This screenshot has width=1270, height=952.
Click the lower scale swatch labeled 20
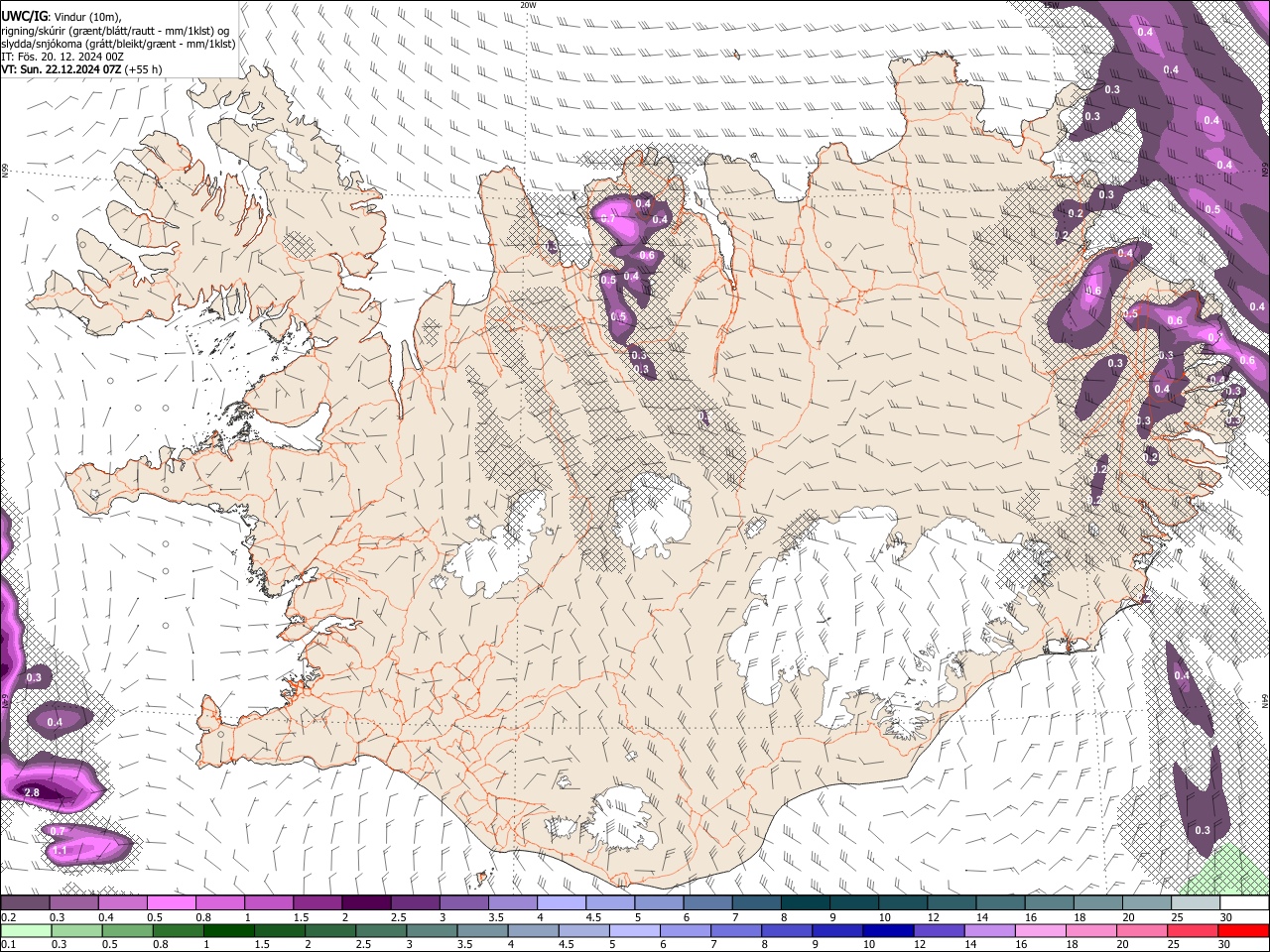click(x=1144, y=931)
